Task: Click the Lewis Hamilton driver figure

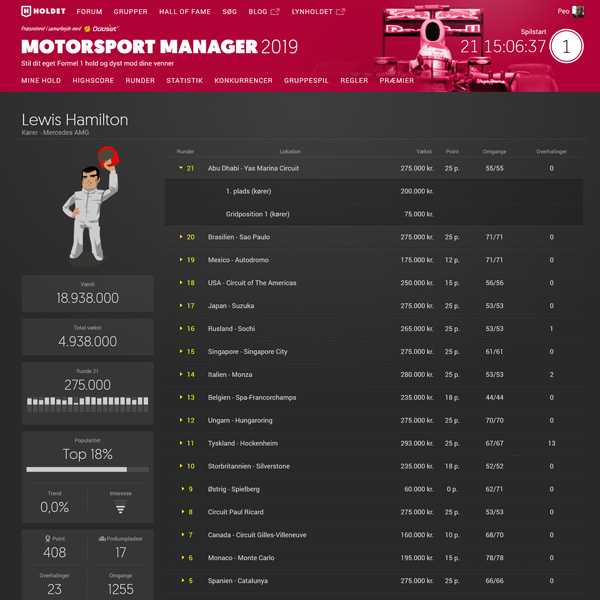Action: coord(91,206)
